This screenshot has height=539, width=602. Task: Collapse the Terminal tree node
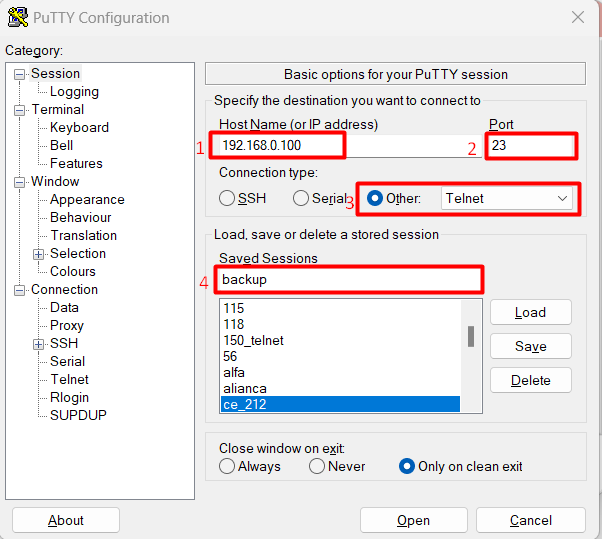19,110
